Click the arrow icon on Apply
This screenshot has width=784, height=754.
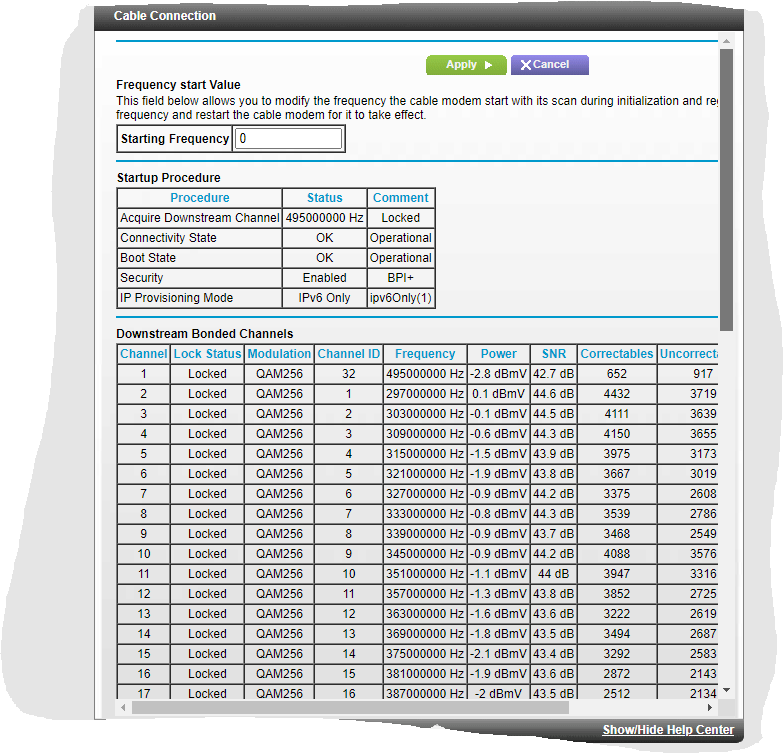click(x=489, y=65)
